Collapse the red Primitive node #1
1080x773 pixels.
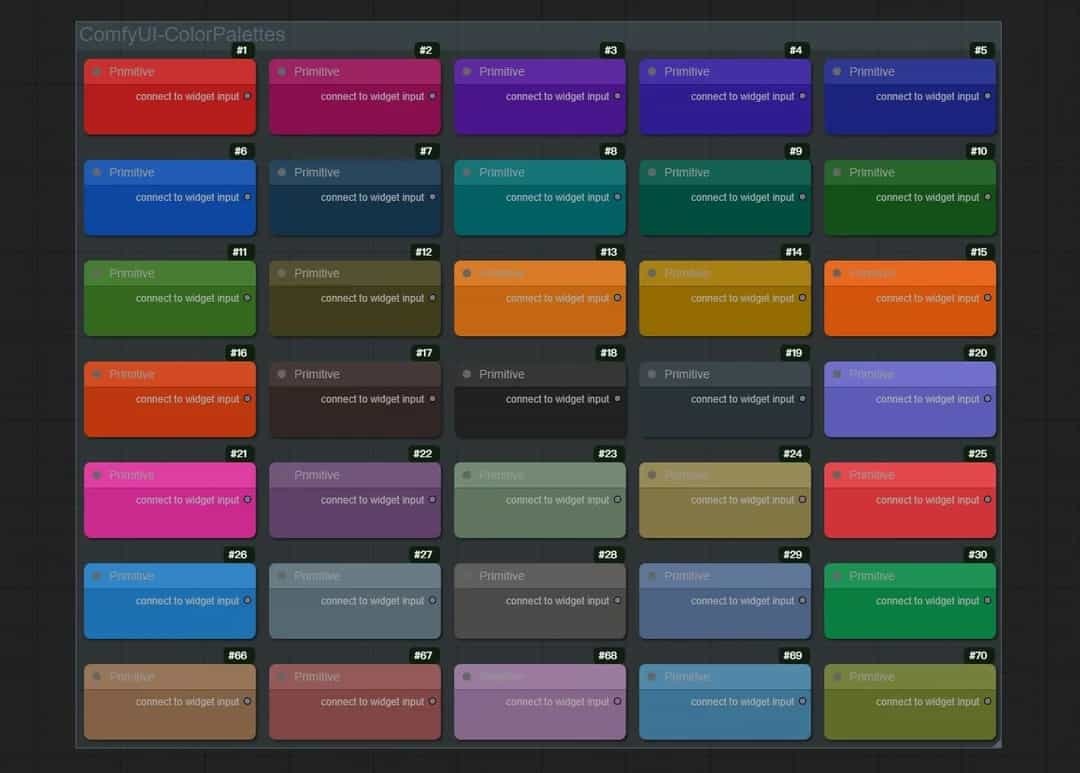click(97, 72)
